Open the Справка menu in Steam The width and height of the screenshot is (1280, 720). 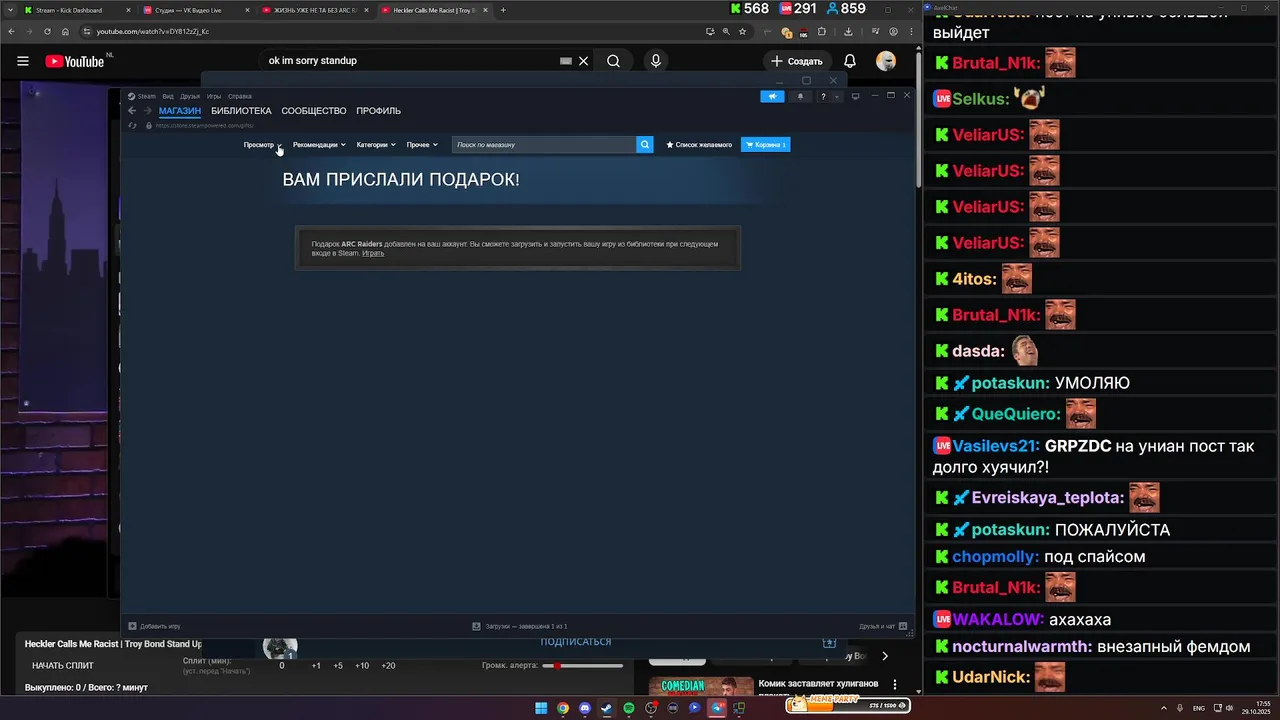pos(240,96)
